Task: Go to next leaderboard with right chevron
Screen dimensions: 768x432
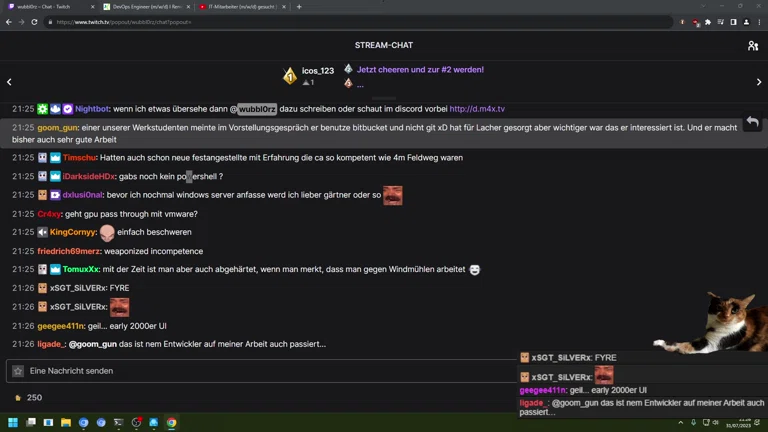Action: pos(758,82)
